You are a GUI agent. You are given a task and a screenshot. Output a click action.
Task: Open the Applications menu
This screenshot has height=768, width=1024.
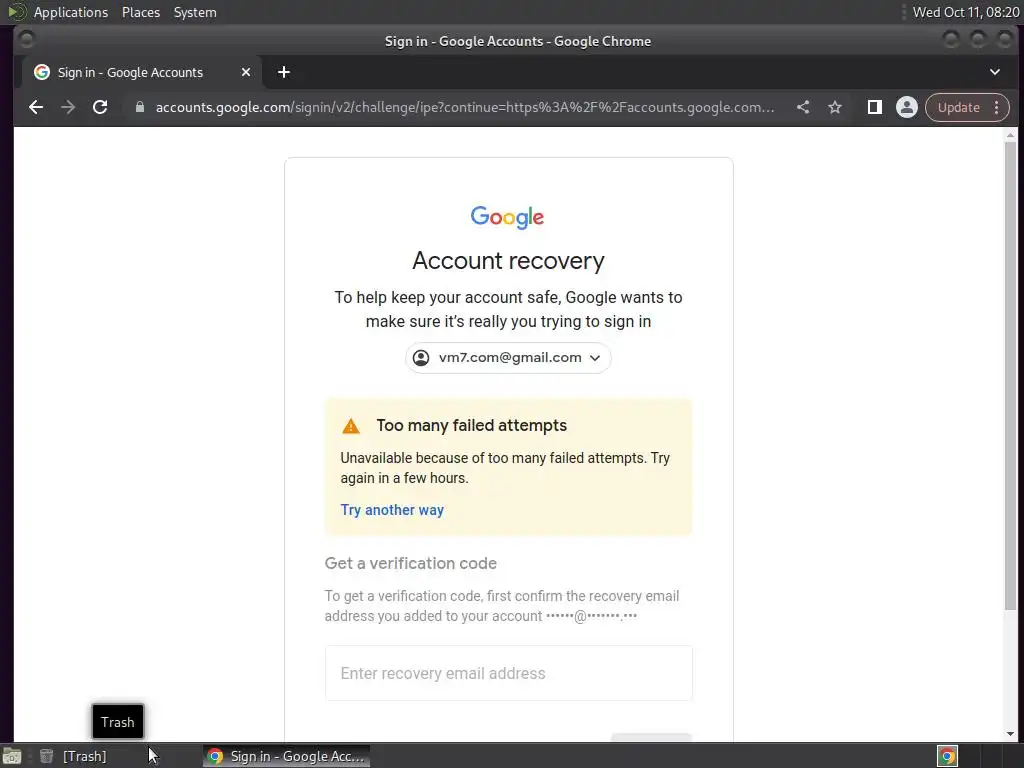tap(71, 12)
